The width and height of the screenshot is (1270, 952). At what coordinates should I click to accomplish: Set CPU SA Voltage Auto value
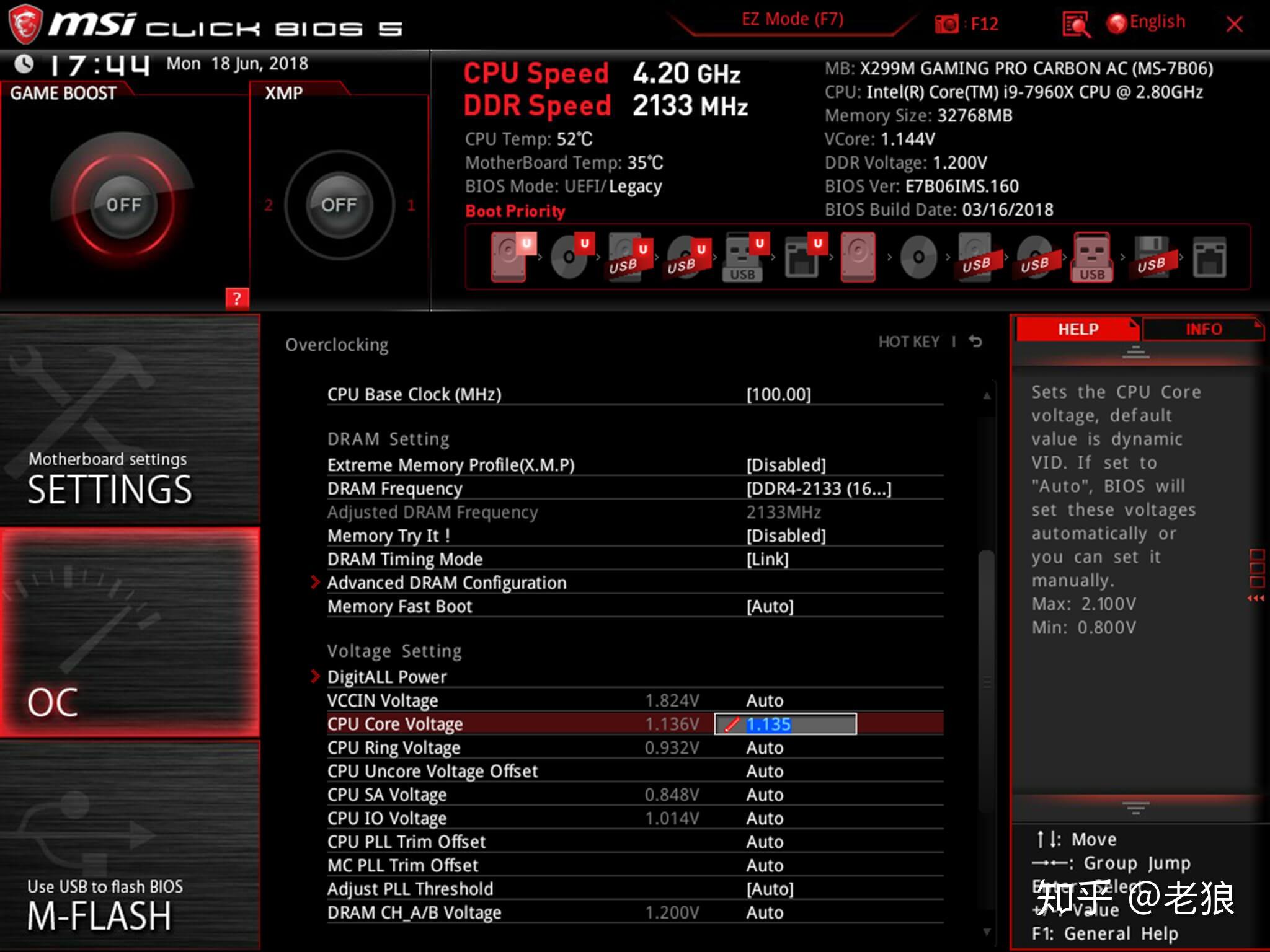tap(765, 795)
